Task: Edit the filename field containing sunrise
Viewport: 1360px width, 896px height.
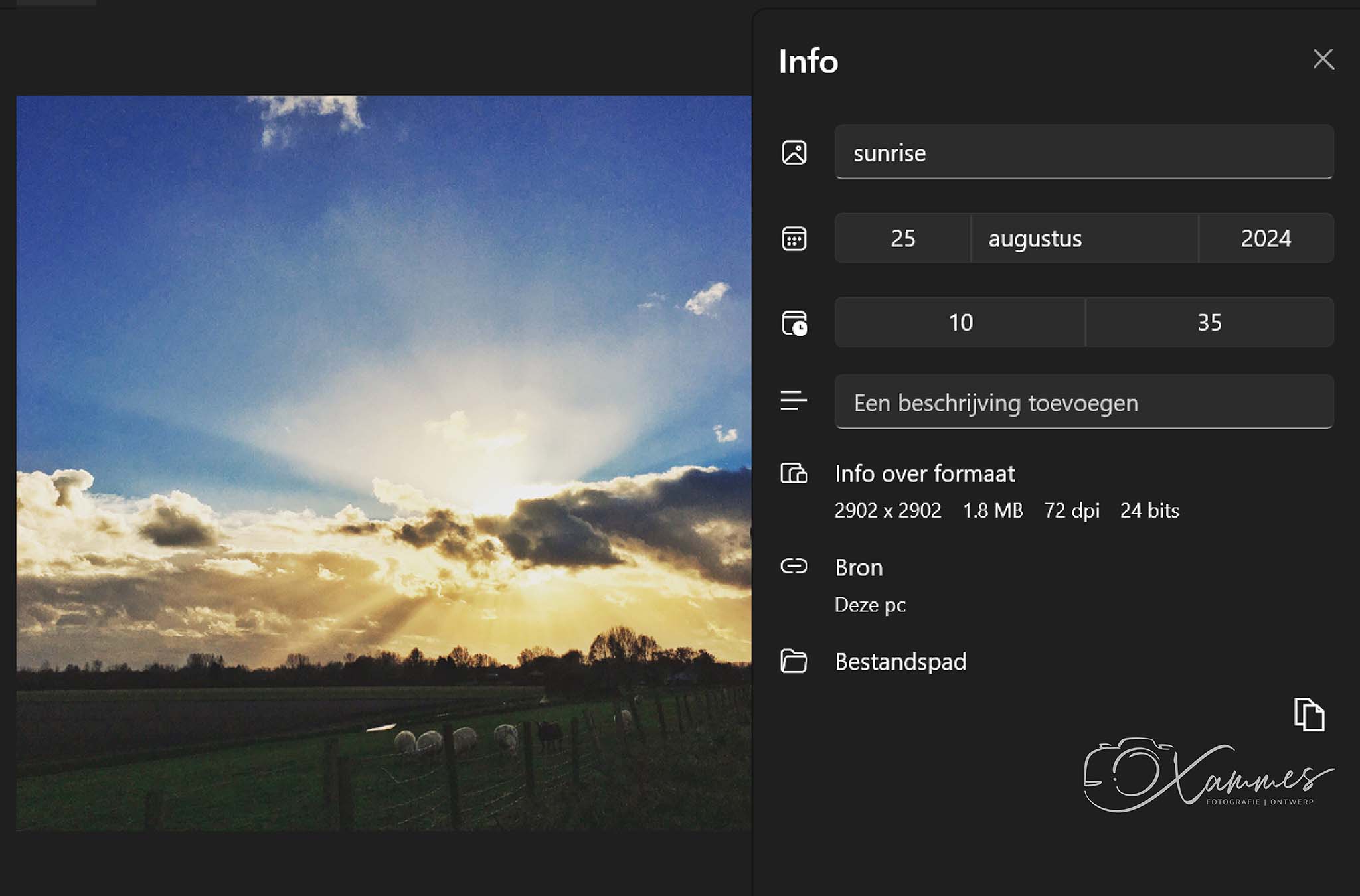Action: 1083,152
